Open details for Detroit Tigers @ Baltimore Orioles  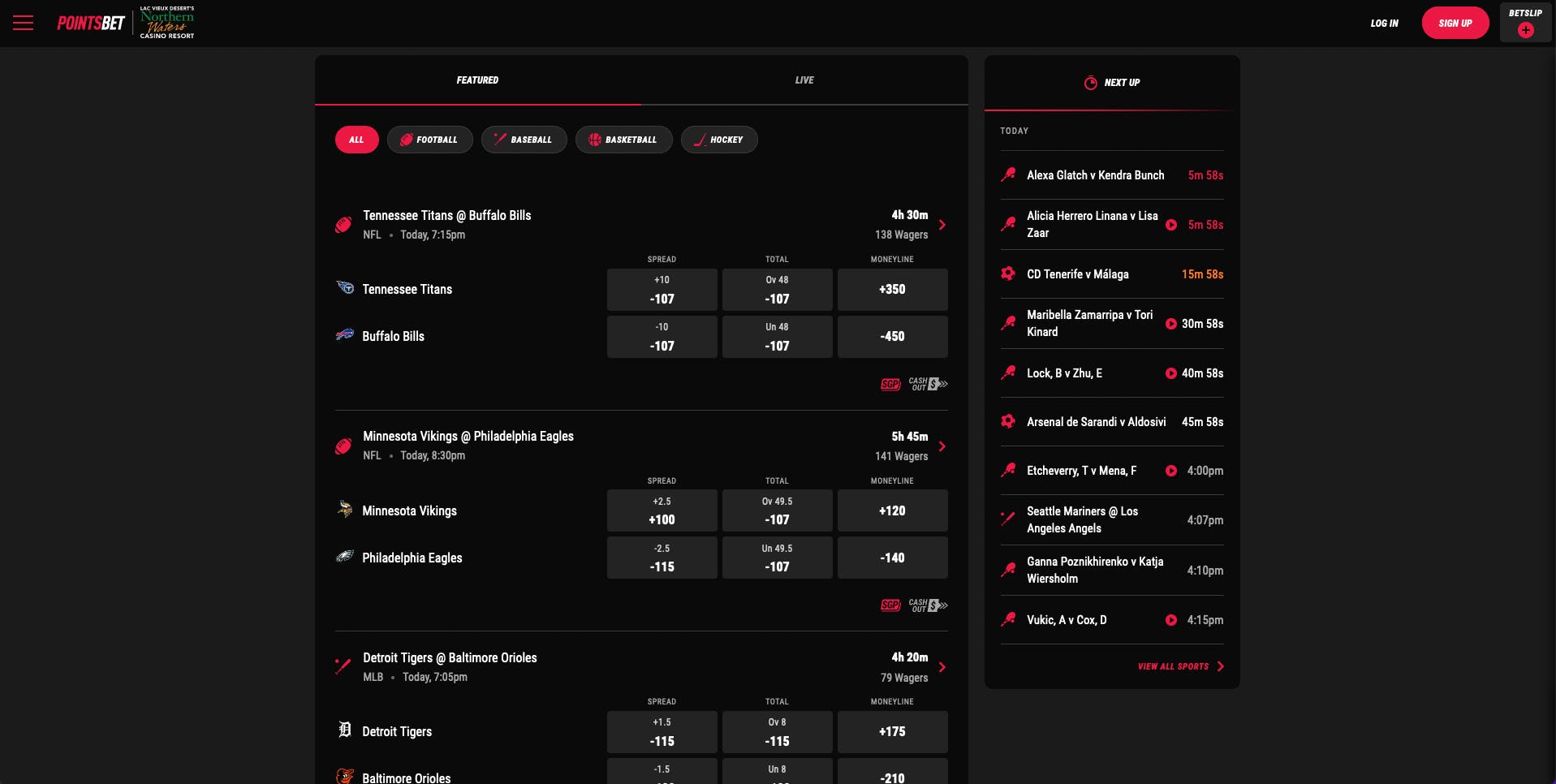pos(942,667)
